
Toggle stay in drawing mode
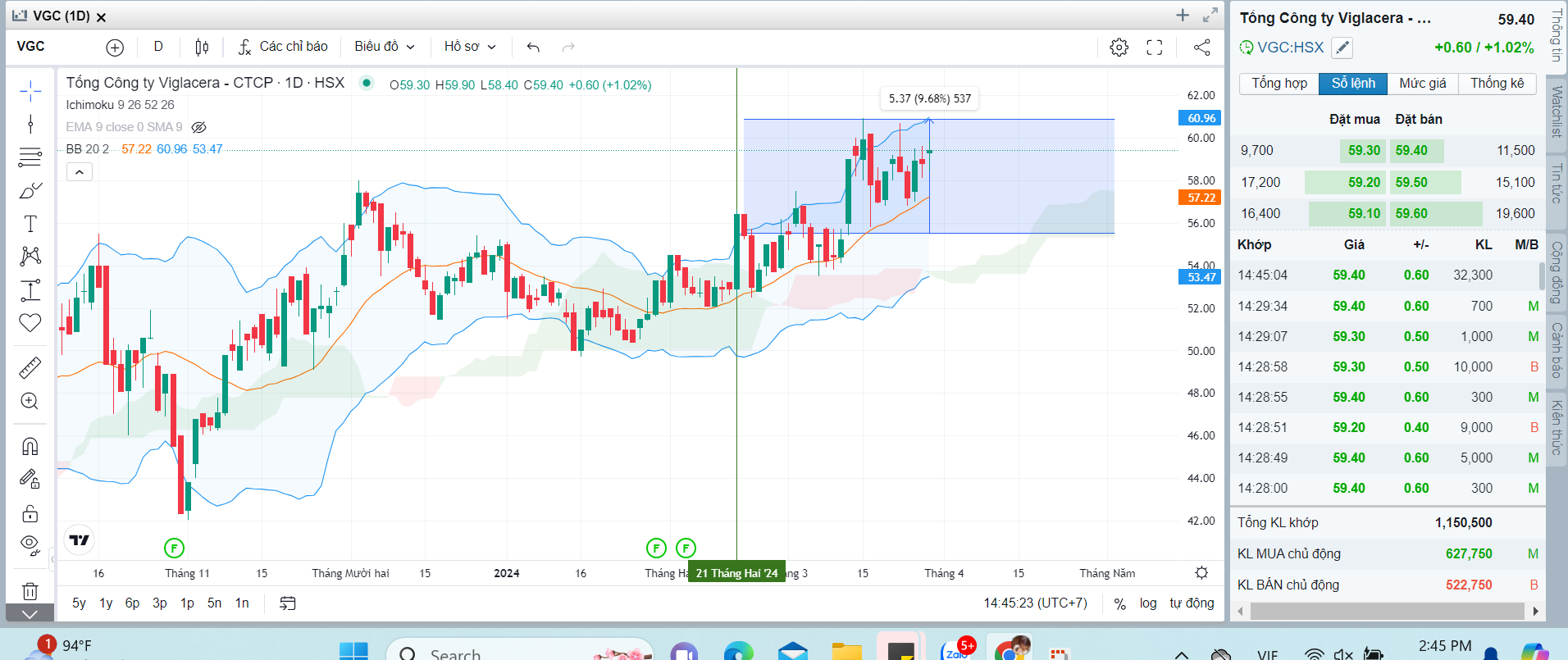[30, 479]
